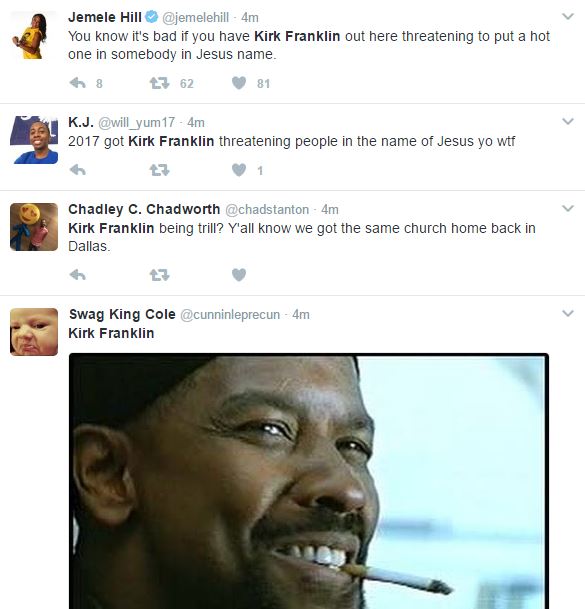View the attached photo in Swag King Cole's tweet
Viewport: 585px width, 609px height.
click(x=309, y=481)
